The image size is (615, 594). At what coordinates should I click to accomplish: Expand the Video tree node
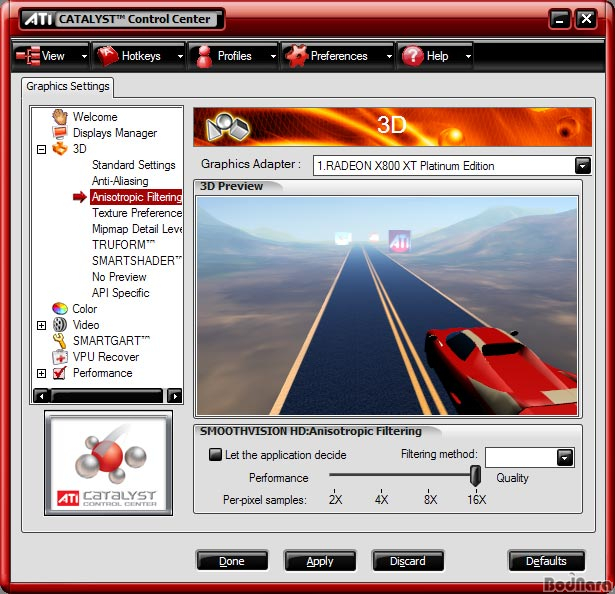pyautogui.click(x=42, y=325)
